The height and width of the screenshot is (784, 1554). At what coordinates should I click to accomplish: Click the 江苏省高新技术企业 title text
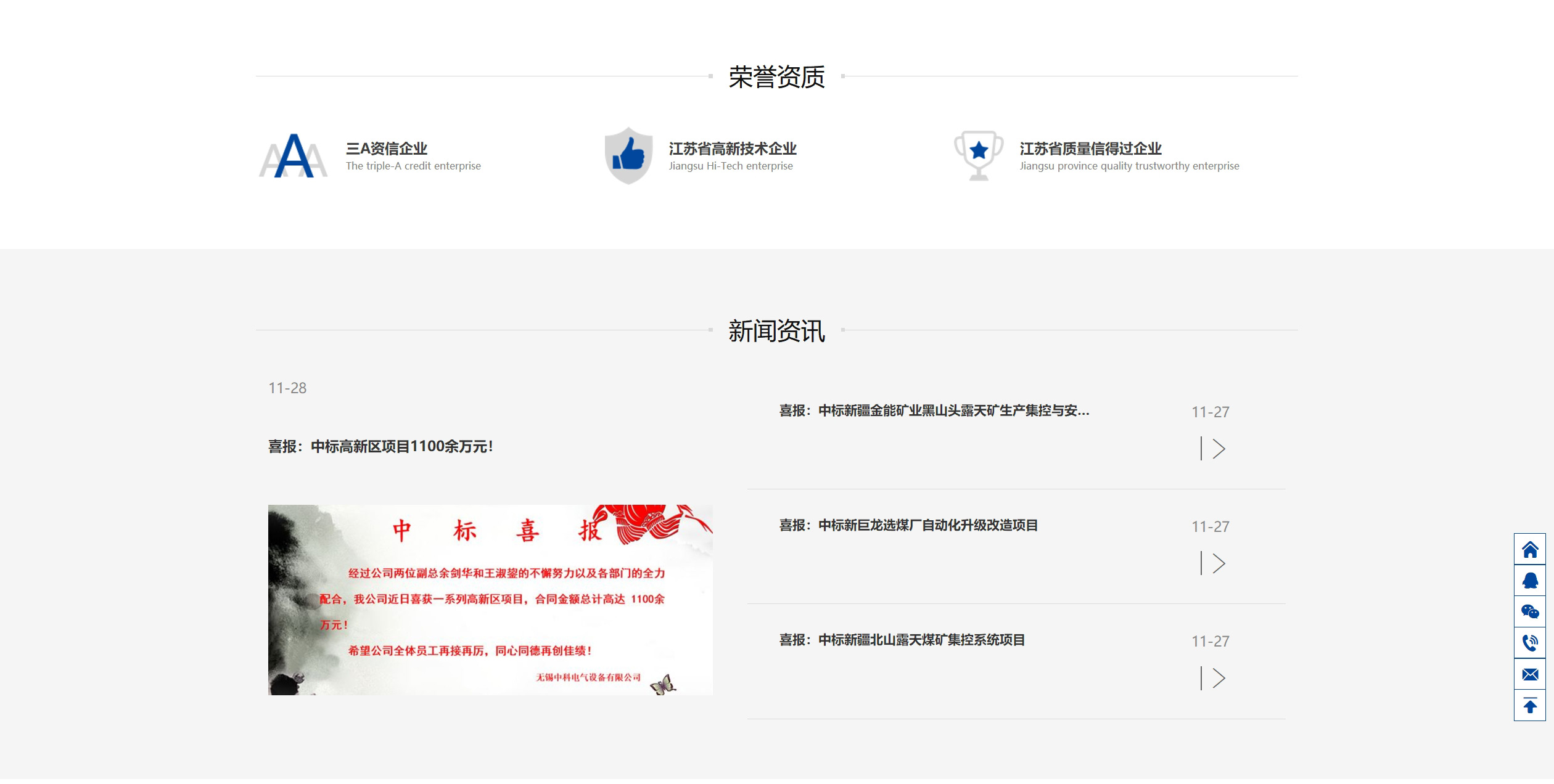pyautogui.click(x=731, y=148)
